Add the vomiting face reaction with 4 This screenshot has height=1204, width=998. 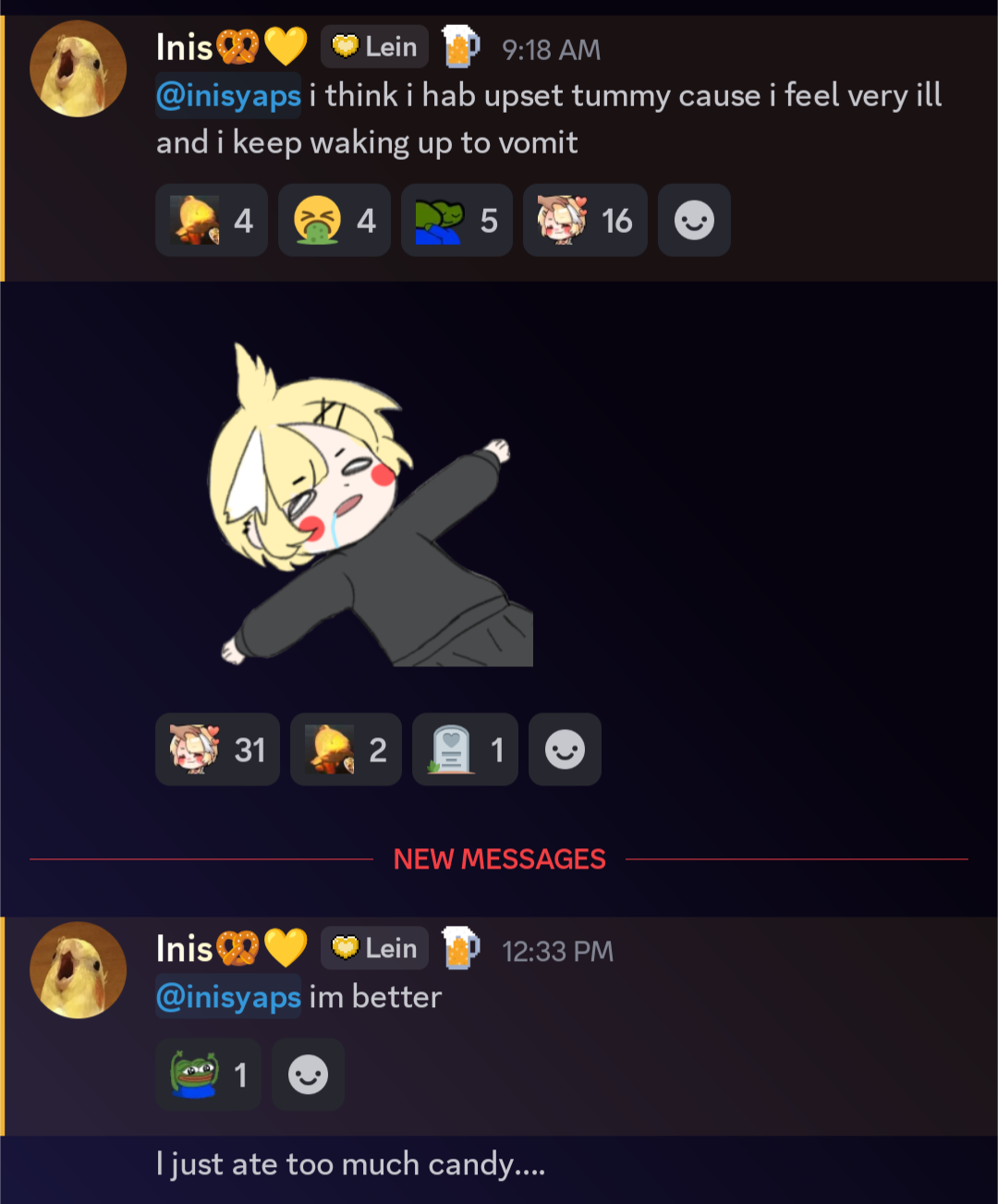coord(334,220)
